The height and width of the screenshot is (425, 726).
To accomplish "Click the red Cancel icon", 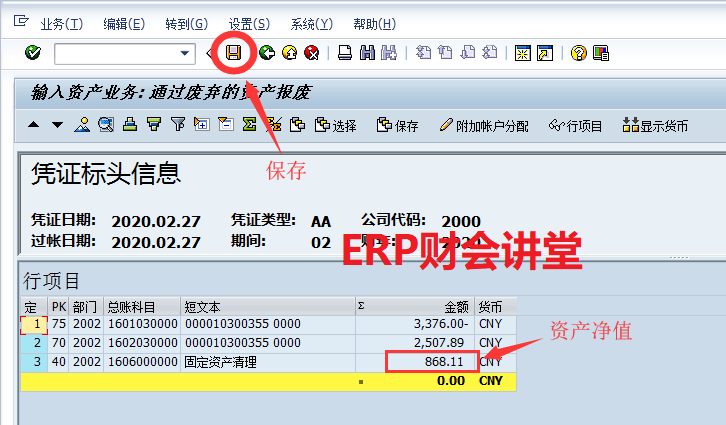I will (x=311, y=53).
